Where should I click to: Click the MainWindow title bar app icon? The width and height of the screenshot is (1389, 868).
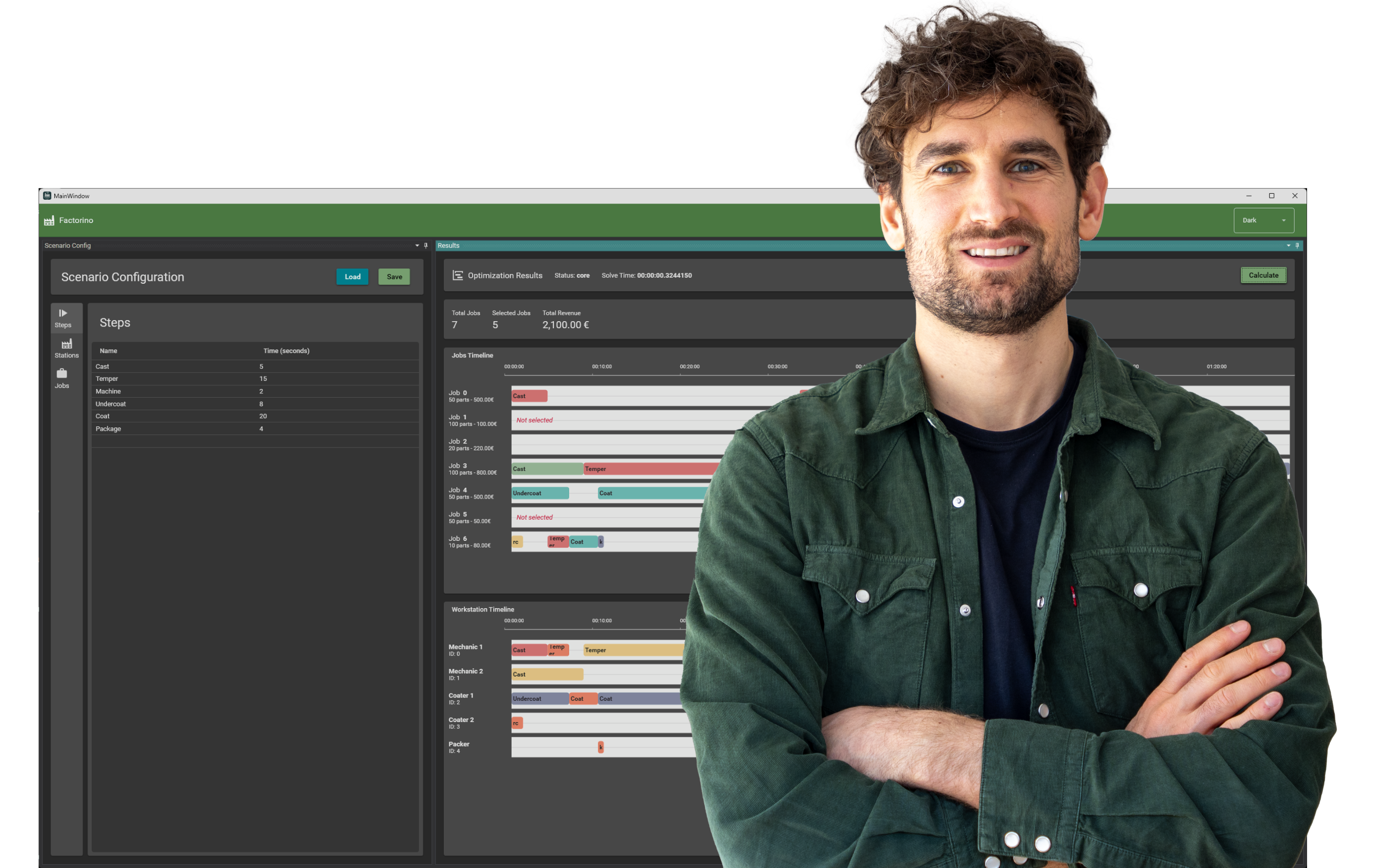click(x=47, y=196)
